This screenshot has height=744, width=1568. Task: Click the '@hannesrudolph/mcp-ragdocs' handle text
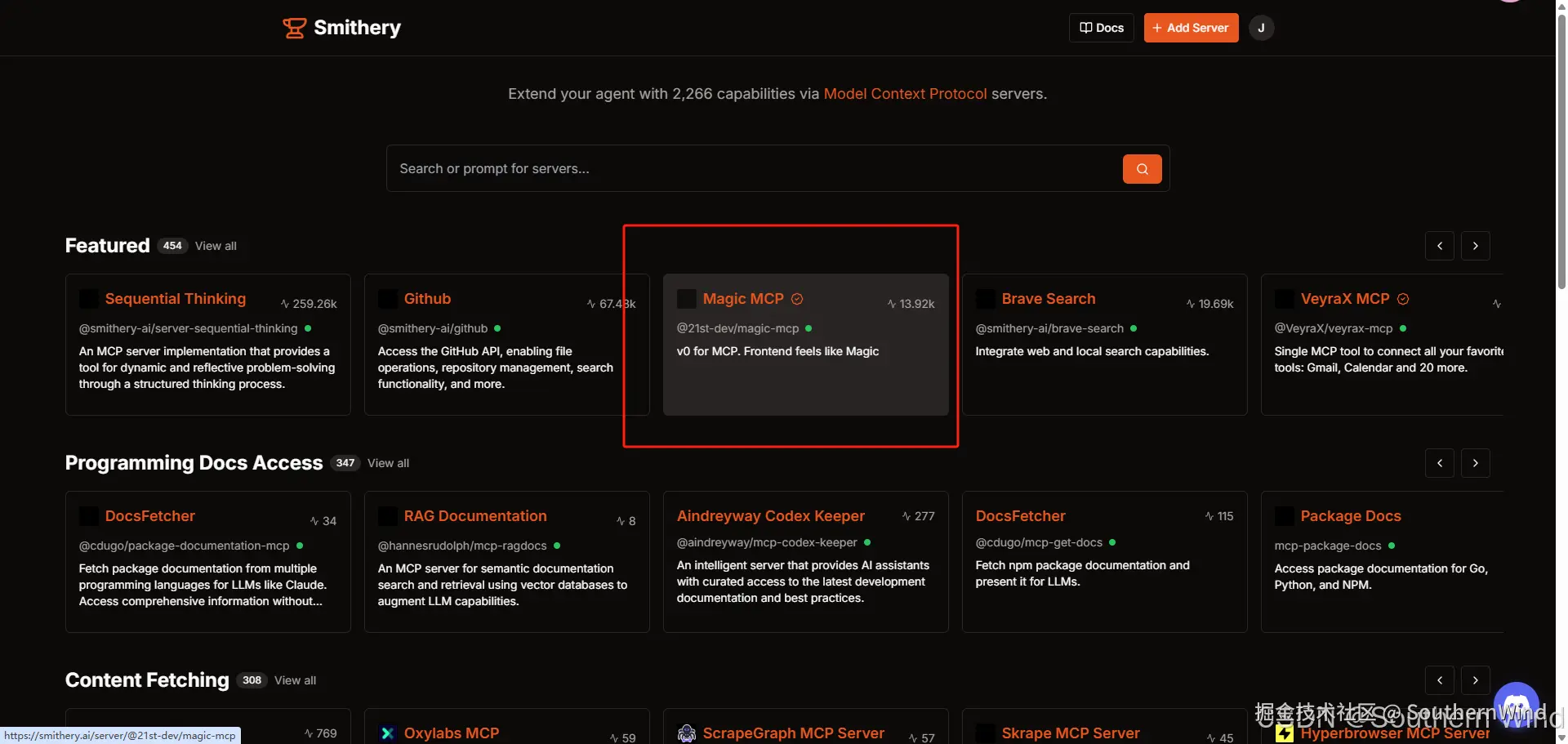(x=462, y=546)
